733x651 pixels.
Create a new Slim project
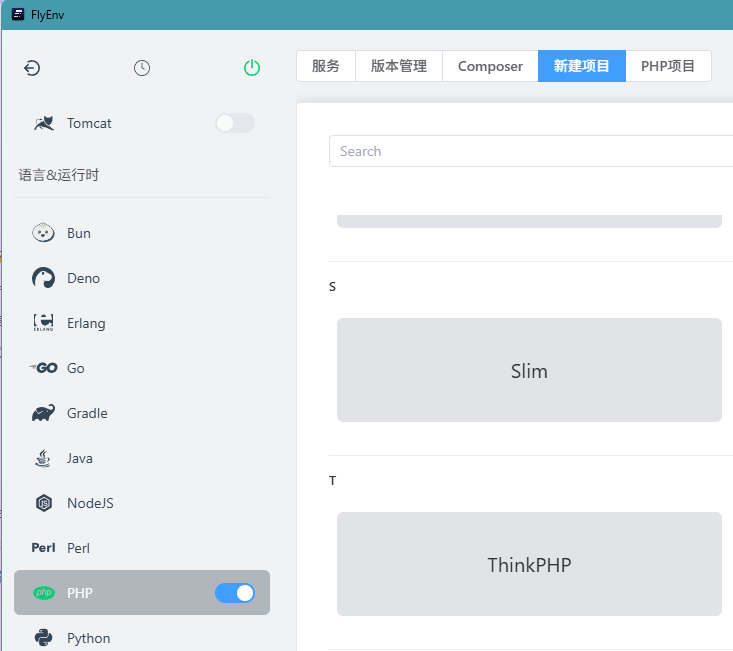(529, 370)
